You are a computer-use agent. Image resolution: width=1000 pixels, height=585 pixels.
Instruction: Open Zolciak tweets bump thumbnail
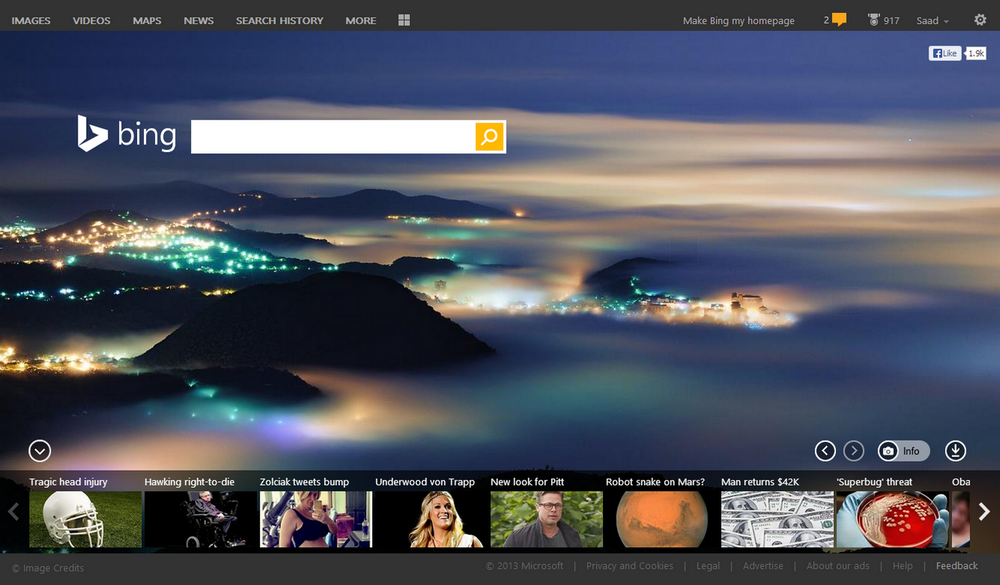point(316,519)
